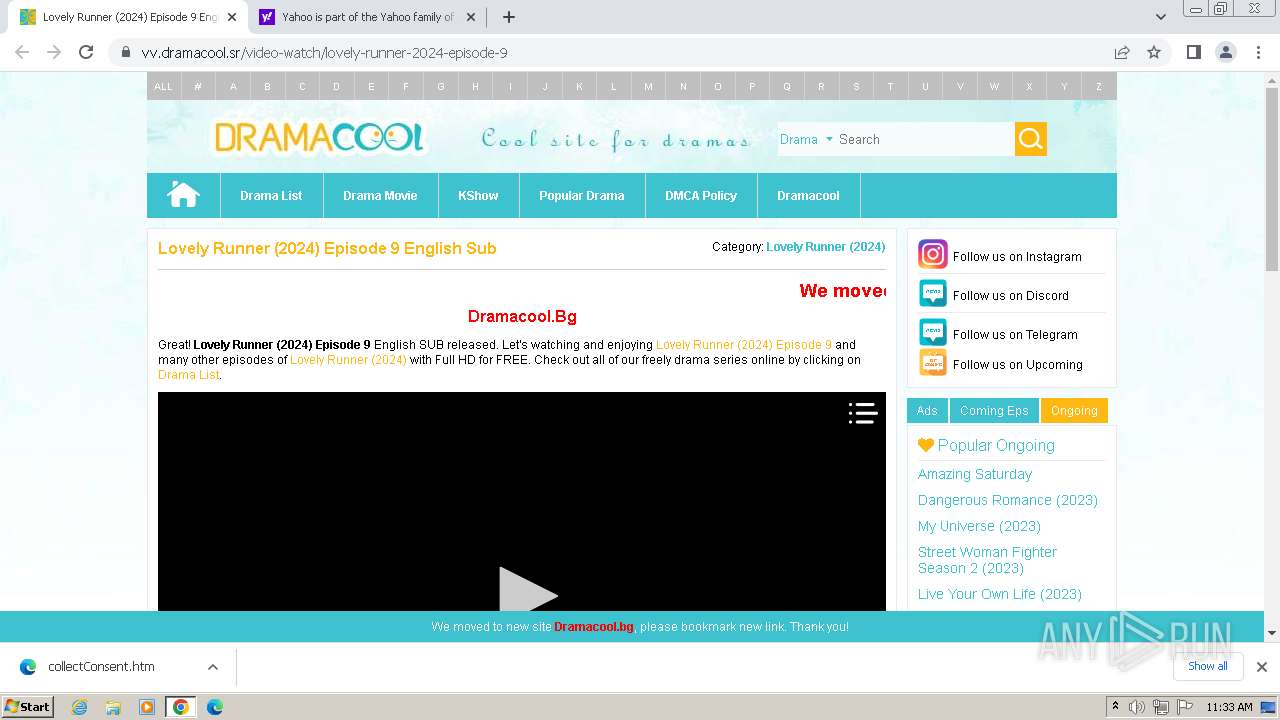The image size is (1280, 720).
Task: Bookmark this page with the star icon
Action: (x=1154, y=52)
